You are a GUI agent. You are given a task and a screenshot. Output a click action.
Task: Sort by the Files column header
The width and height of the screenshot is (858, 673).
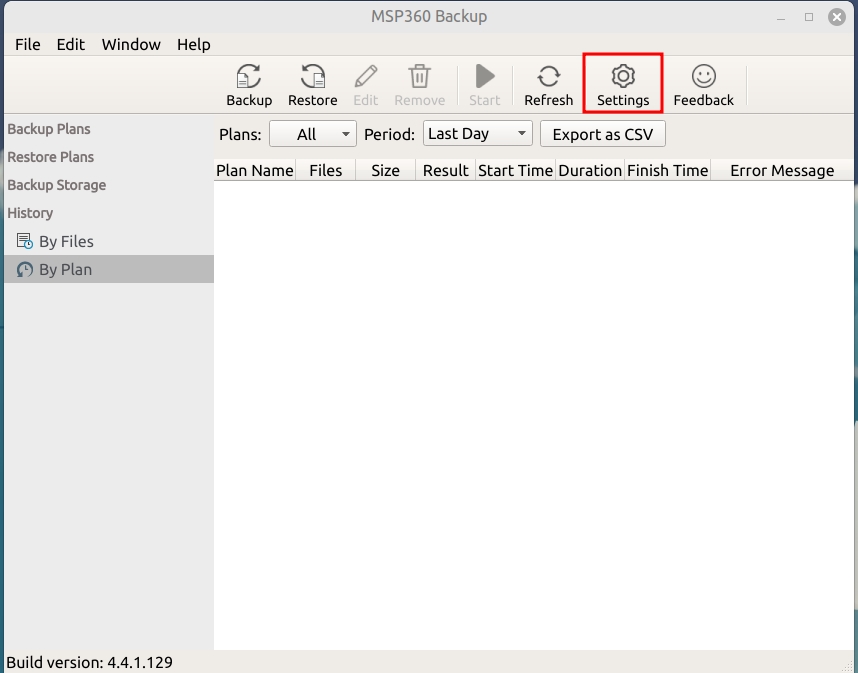coord(326,170)
